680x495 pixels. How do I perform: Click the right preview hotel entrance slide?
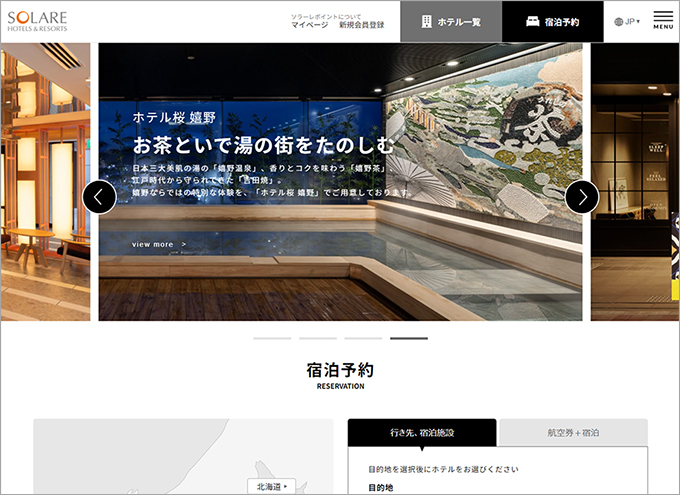click(x=635, y=182)
